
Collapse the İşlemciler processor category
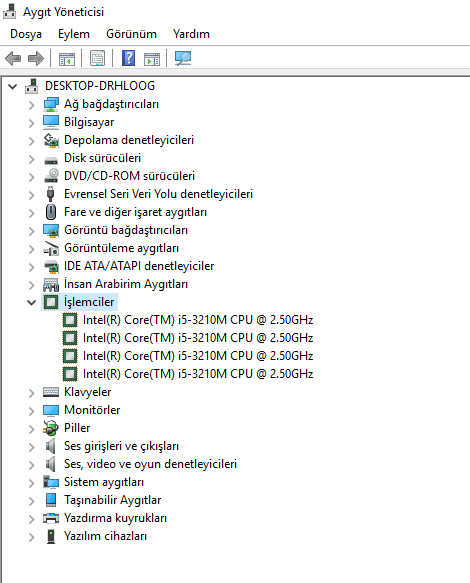tap(32, 302)
